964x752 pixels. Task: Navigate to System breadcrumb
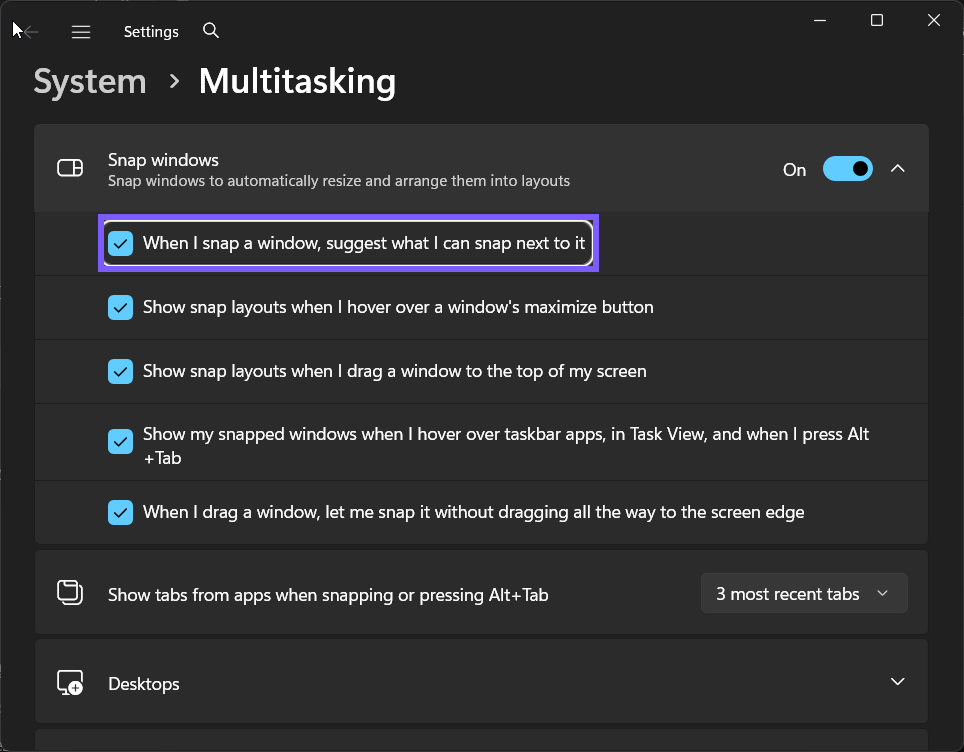(90, 82)
